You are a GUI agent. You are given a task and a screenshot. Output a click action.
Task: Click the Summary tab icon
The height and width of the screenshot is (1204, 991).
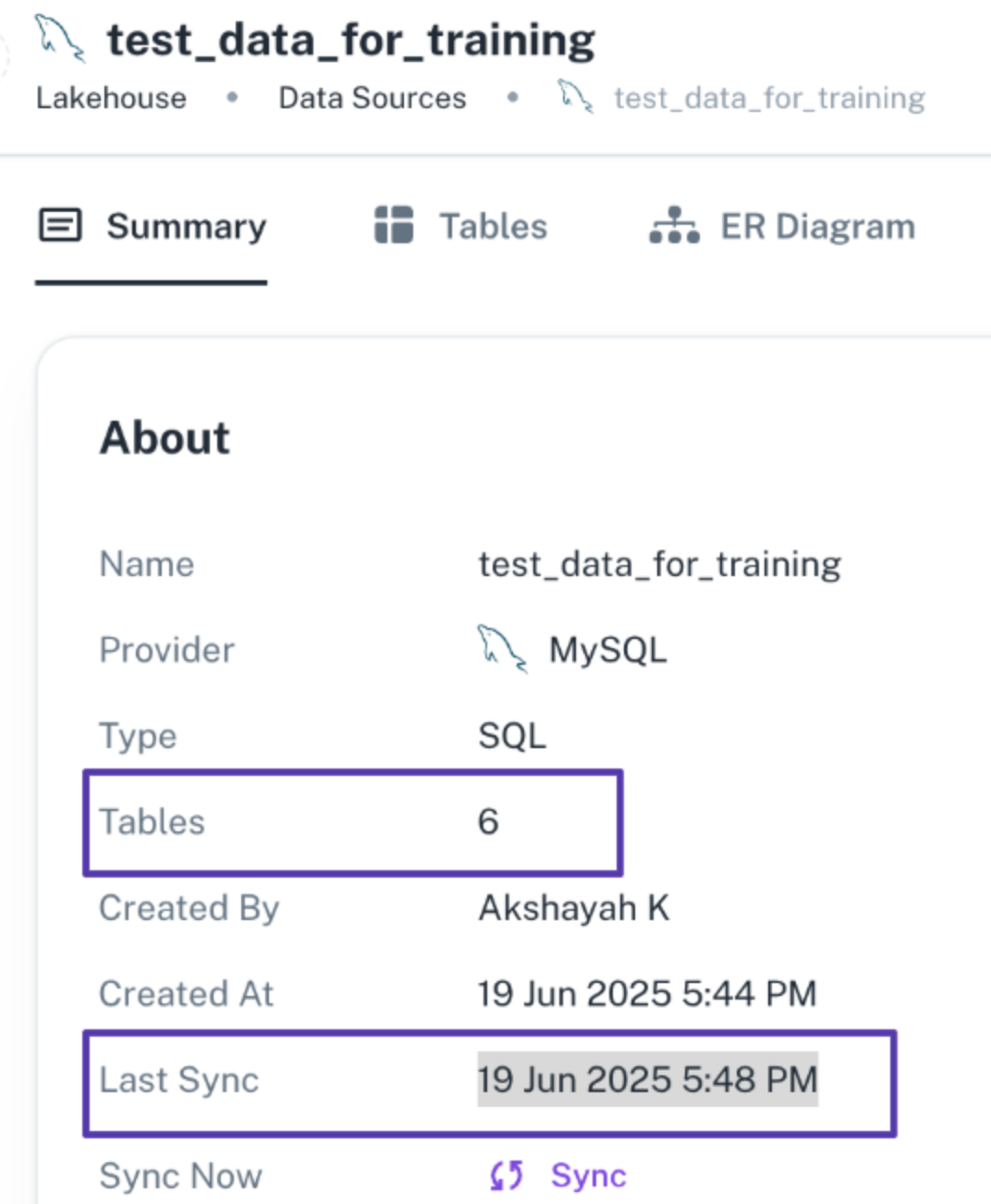tap(60, 226)
